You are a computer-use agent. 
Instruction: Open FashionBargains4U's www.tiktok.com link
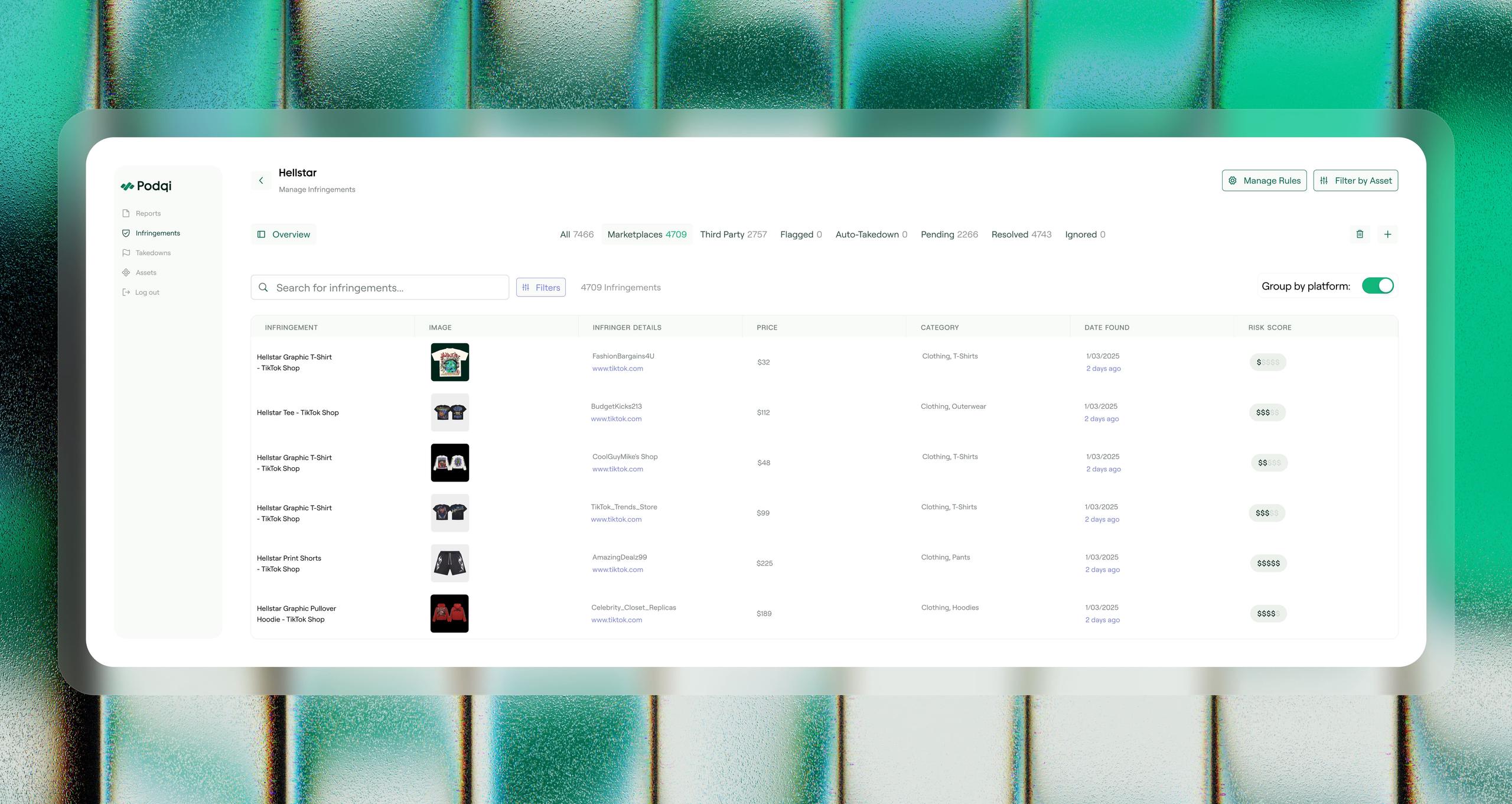[x=617, y=369]
